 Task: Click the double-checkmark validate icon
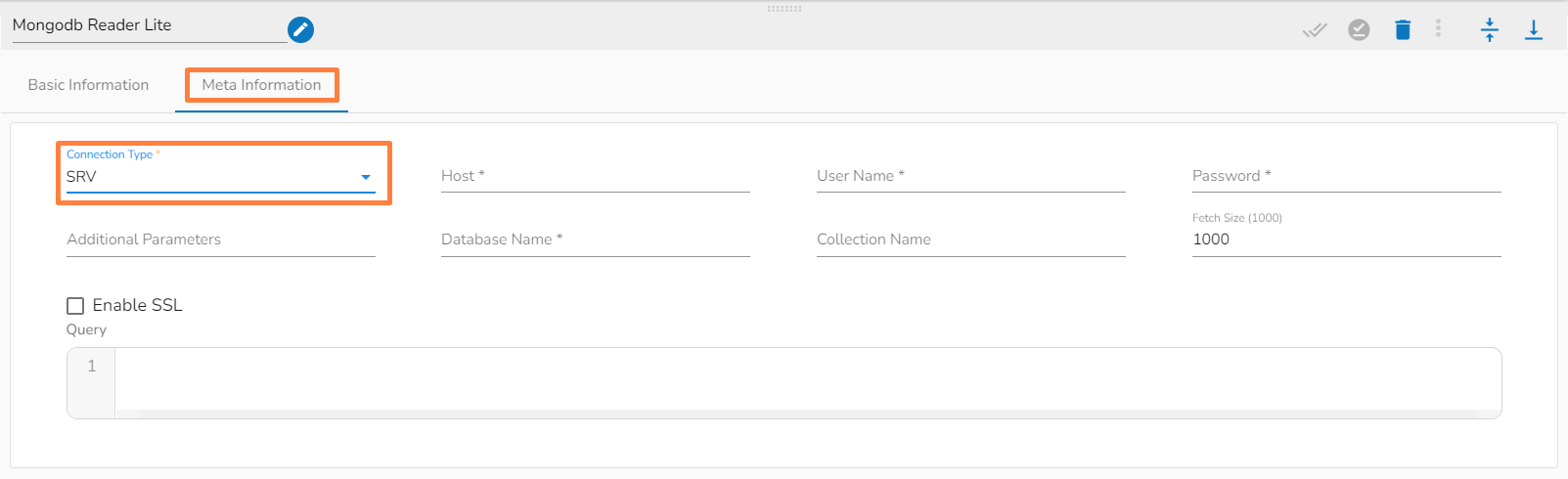coord(1315,30)
